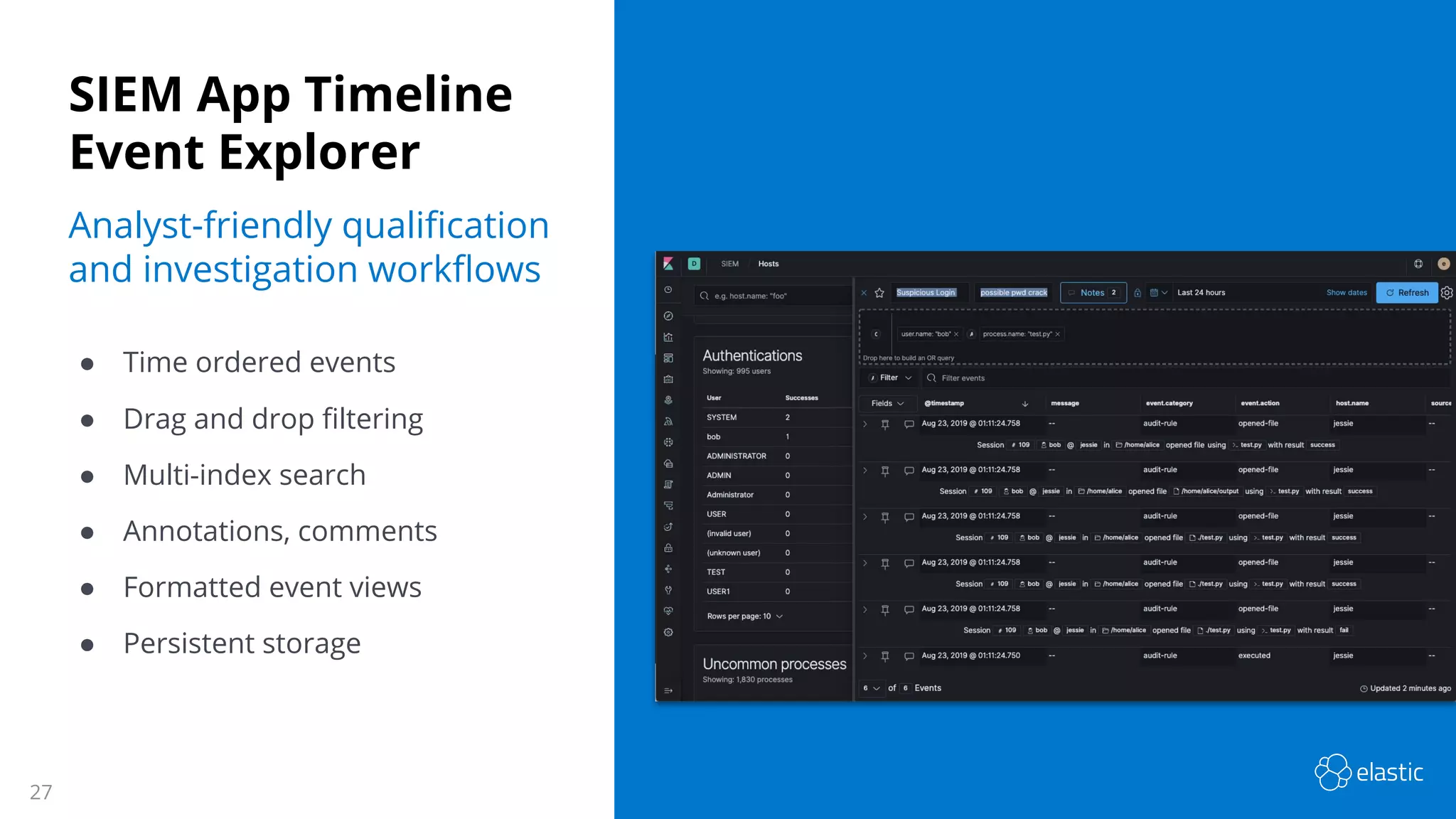Pin the last event at 01:11:24.750
The image size is (1456, 819).
click(885, 656)
